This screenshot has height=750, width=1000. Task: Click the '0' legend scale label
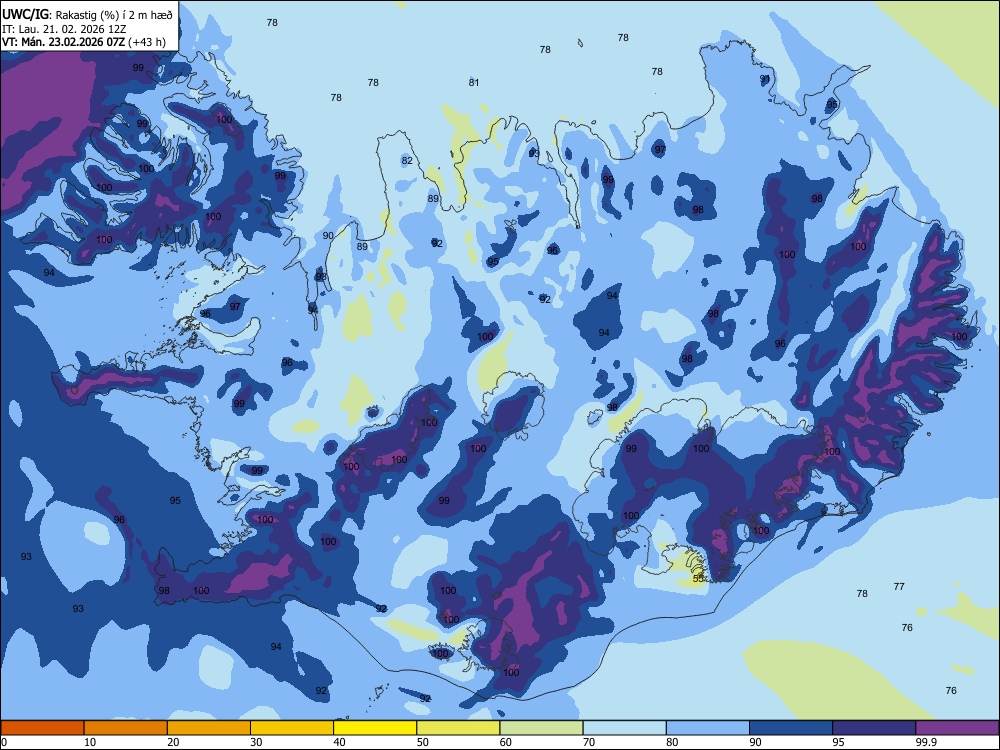pos(4,742)
